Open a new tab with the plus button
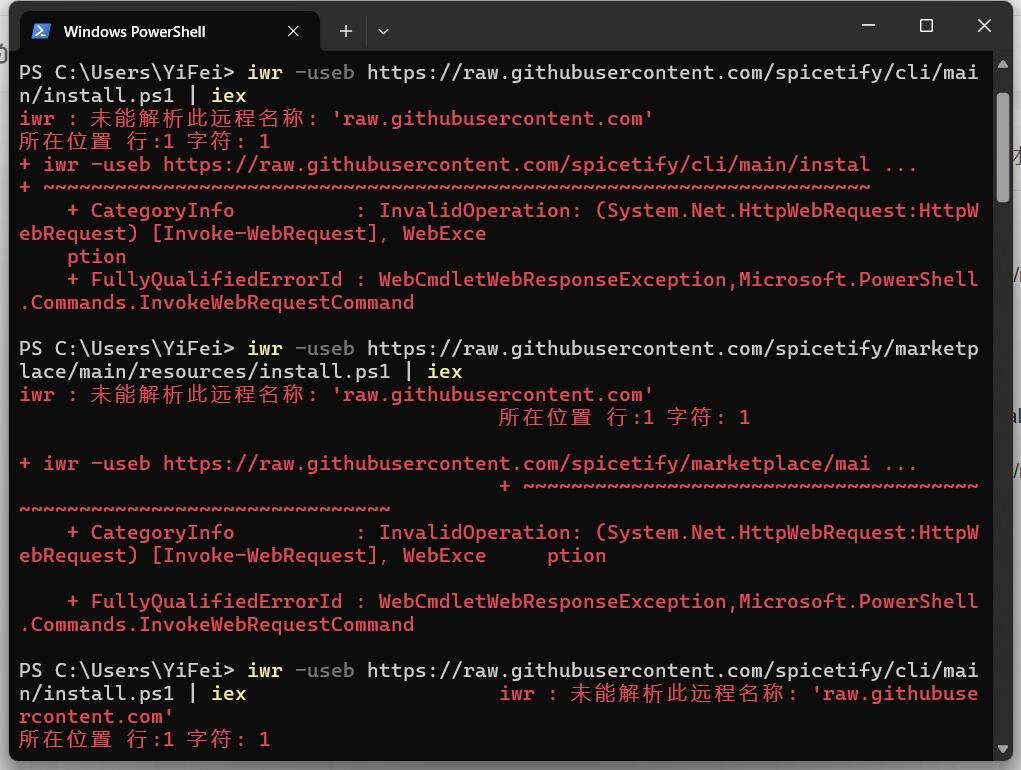 (346, 31)
